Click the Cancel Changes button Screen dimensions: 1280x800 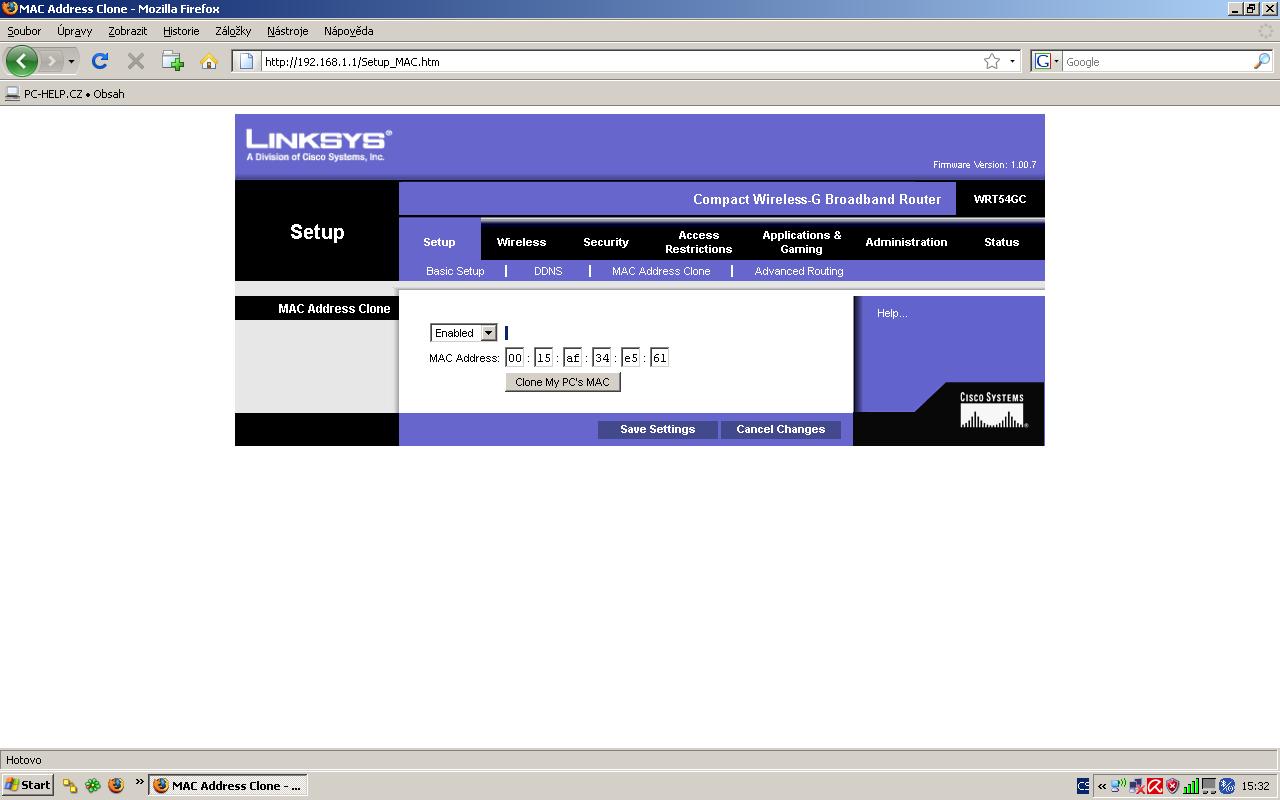coord(781,429)
